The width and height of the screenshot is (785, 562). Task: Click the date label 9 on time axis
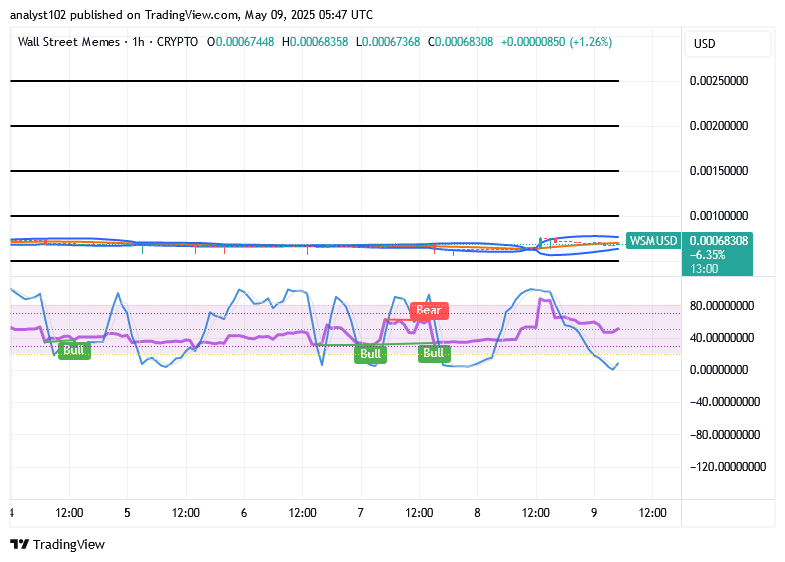pyautogui.click(x=594, y=513)
